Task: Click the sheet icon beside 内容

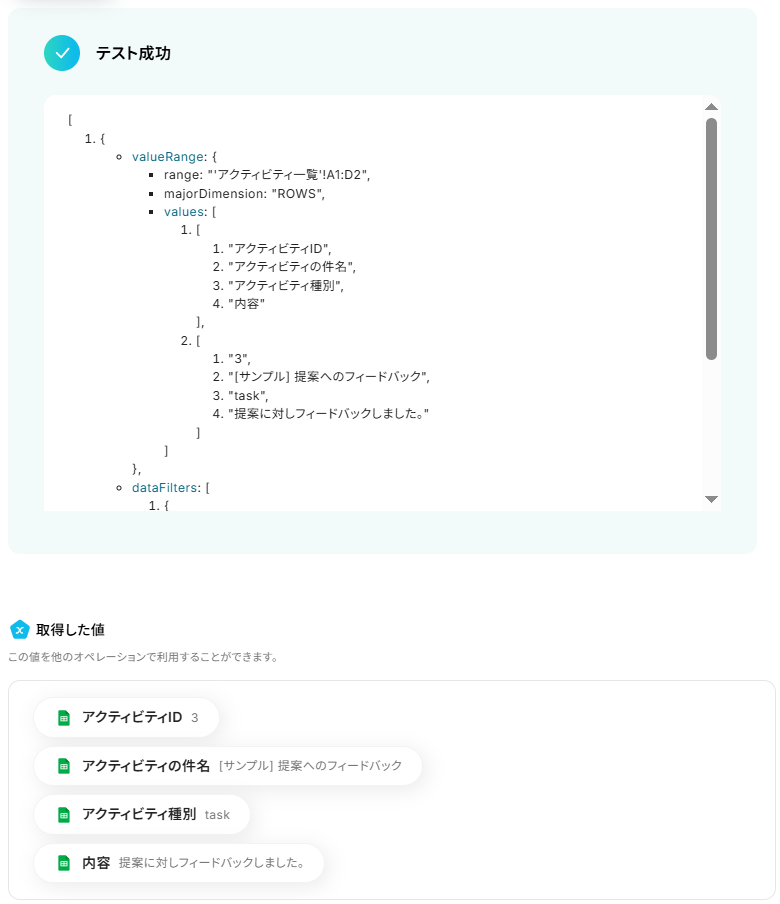Action: click(x=64, y=863)
